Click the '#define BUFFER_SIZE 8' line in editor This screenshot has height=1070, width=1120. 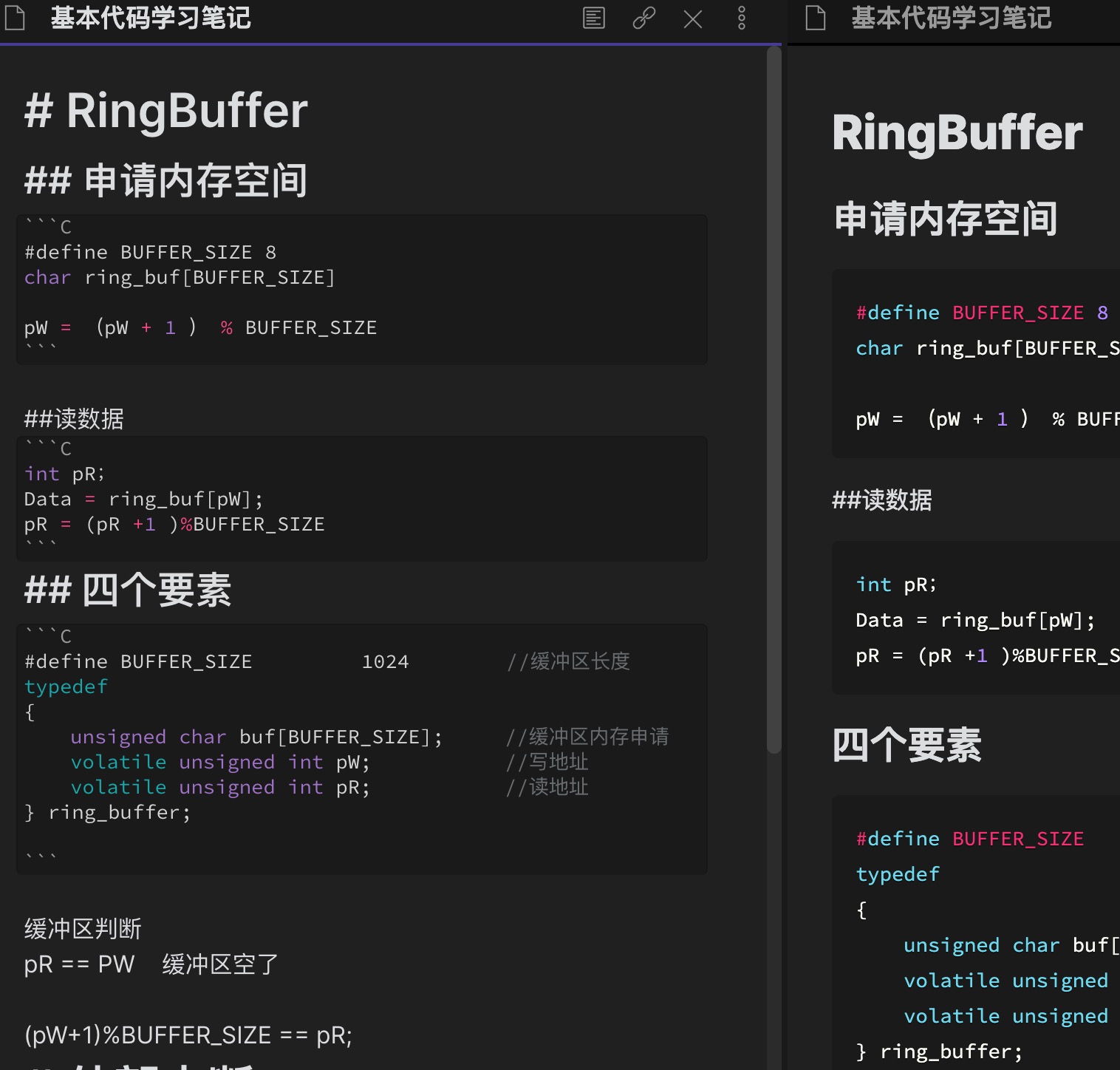click(x=151, y=253)
